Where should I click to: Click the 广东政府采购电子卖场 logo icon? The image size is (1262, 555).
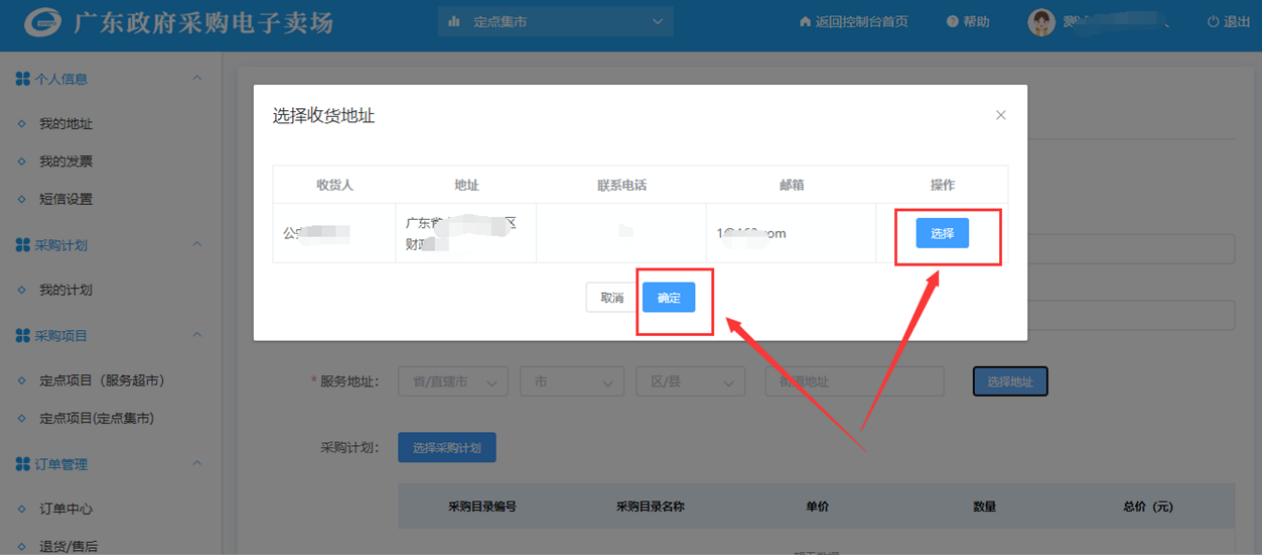pos(42,23)
